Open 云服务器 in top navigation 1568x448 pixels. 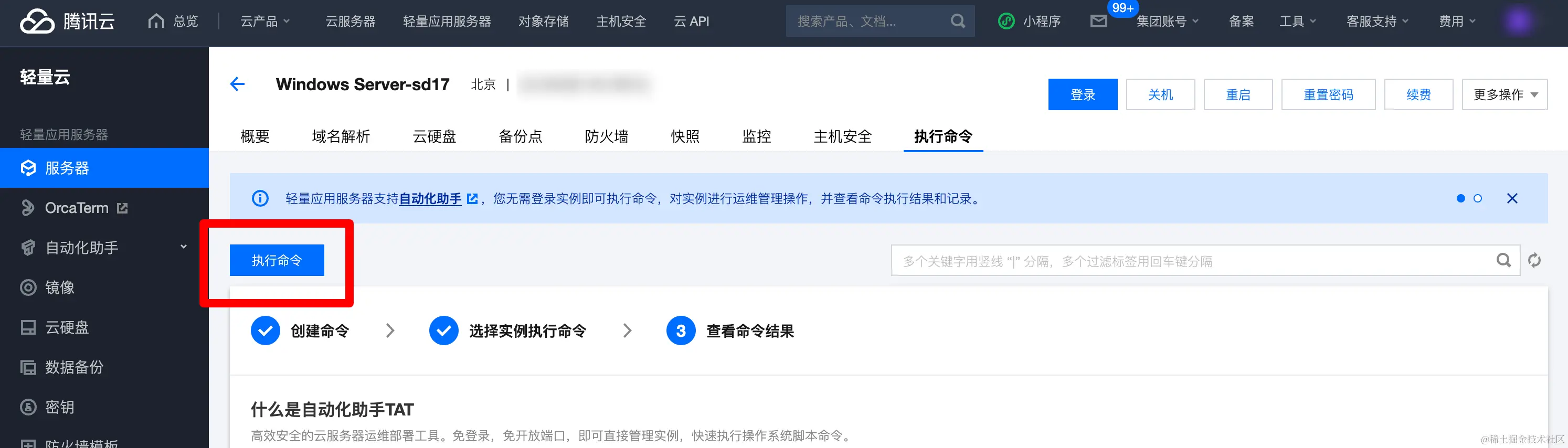(x=351, y=22)
